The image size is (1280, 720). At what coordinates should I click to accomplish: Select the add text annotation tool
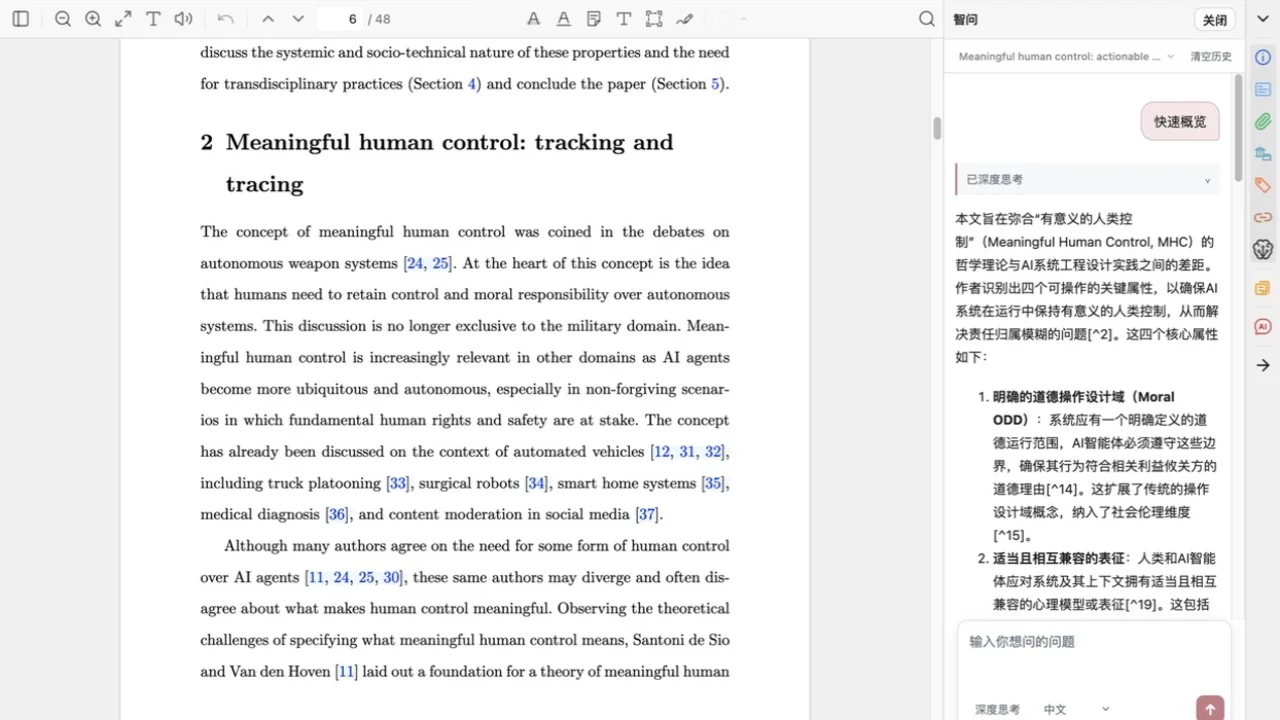(624, 19)
